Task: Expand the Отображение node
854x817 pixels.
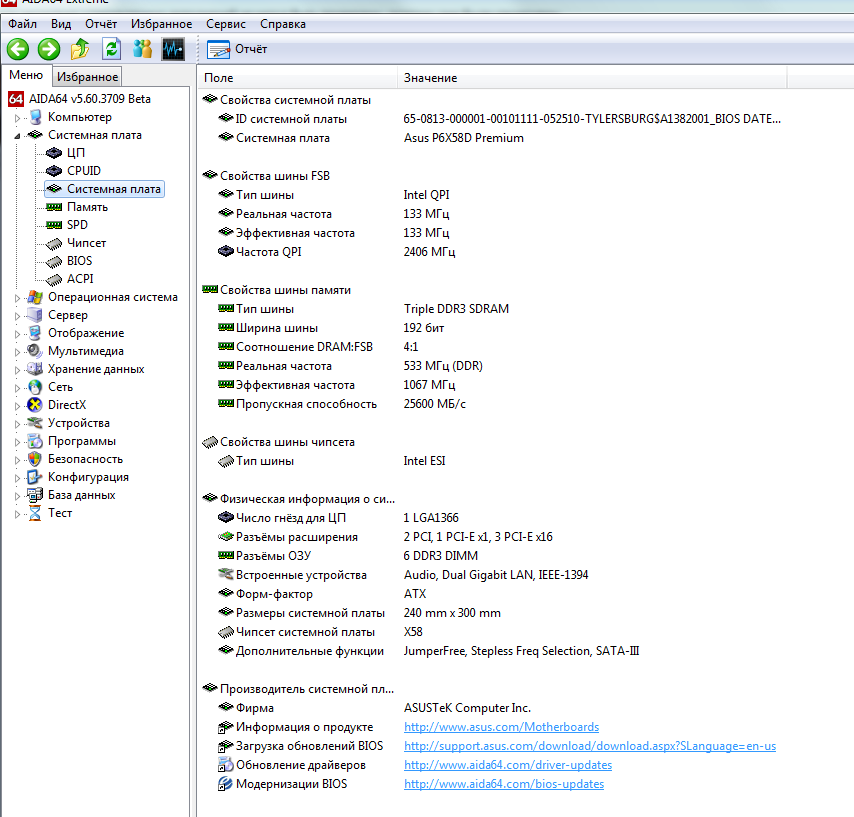Action: pyautogui.click(x=17, y=334)
